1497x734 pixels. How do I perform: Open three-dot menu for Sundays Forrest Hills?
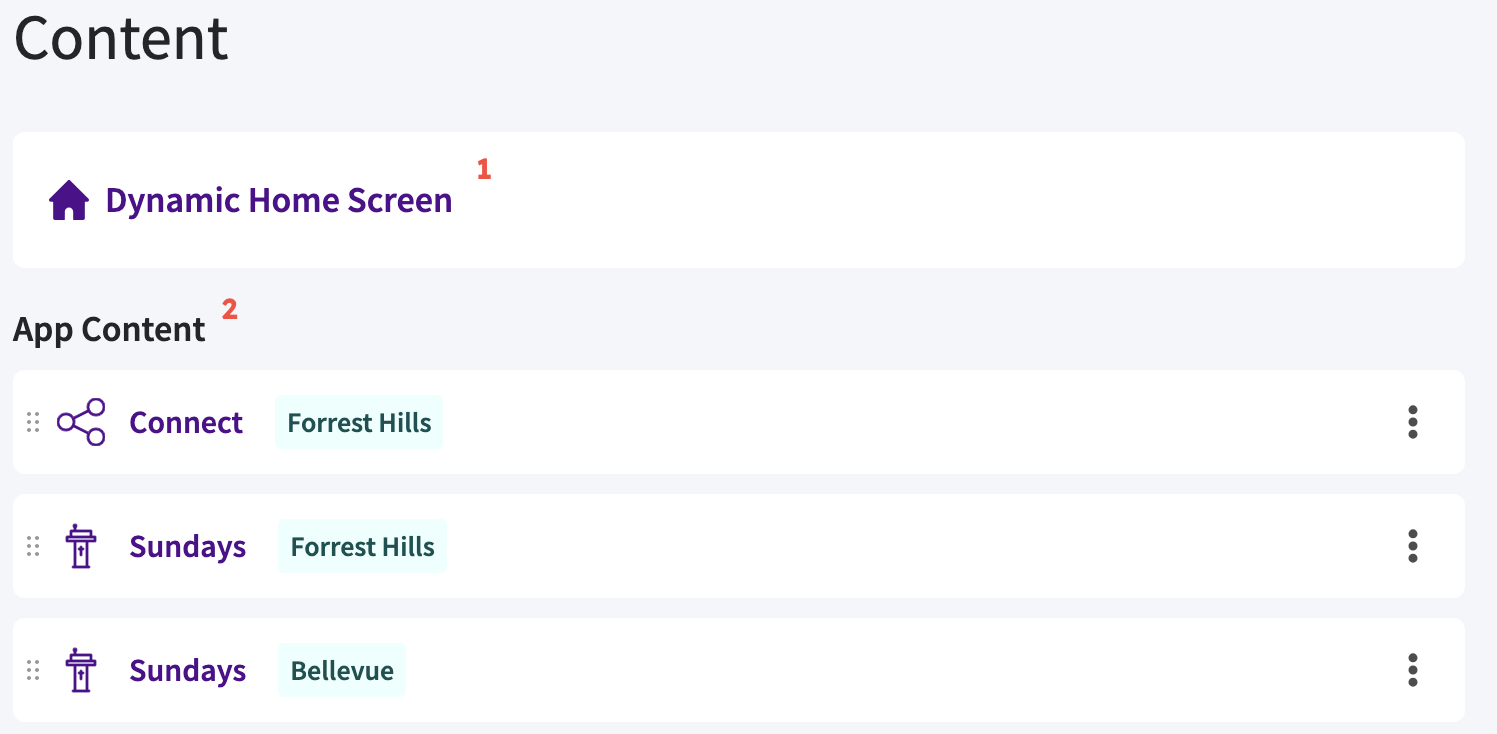click(1412, 546)
